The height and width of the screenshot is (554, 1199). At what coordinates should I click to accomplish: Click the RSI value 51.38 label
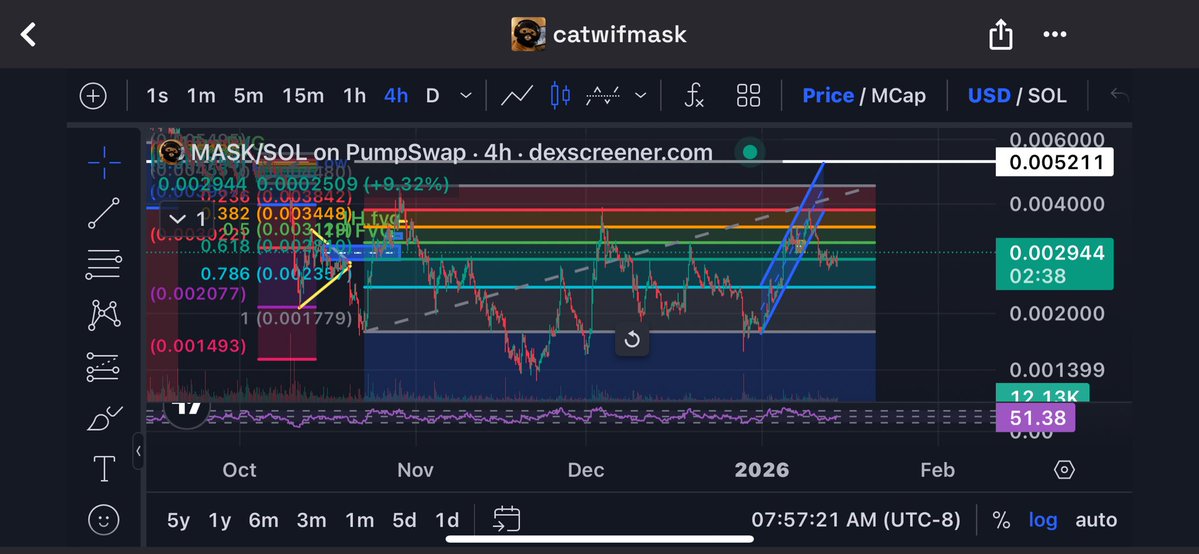pos(1036,419)
